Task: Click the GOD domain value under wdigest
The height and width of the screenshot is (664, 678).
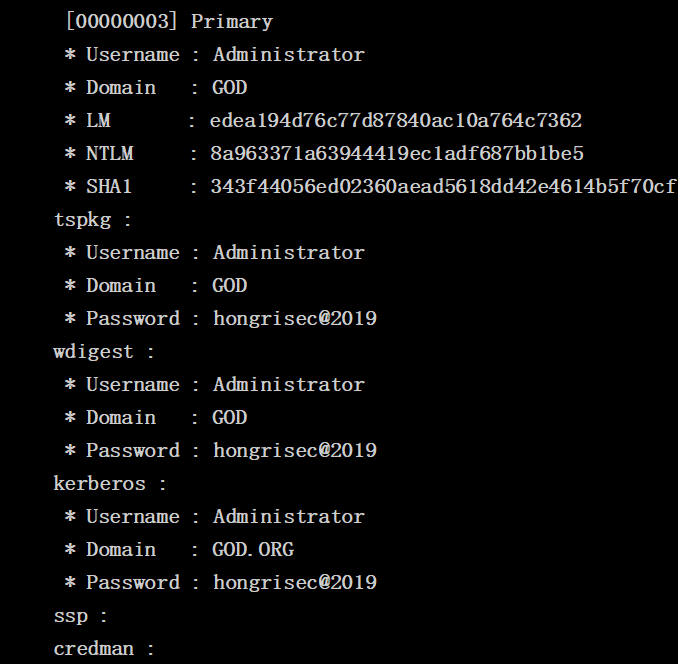Action: (229, 418)
